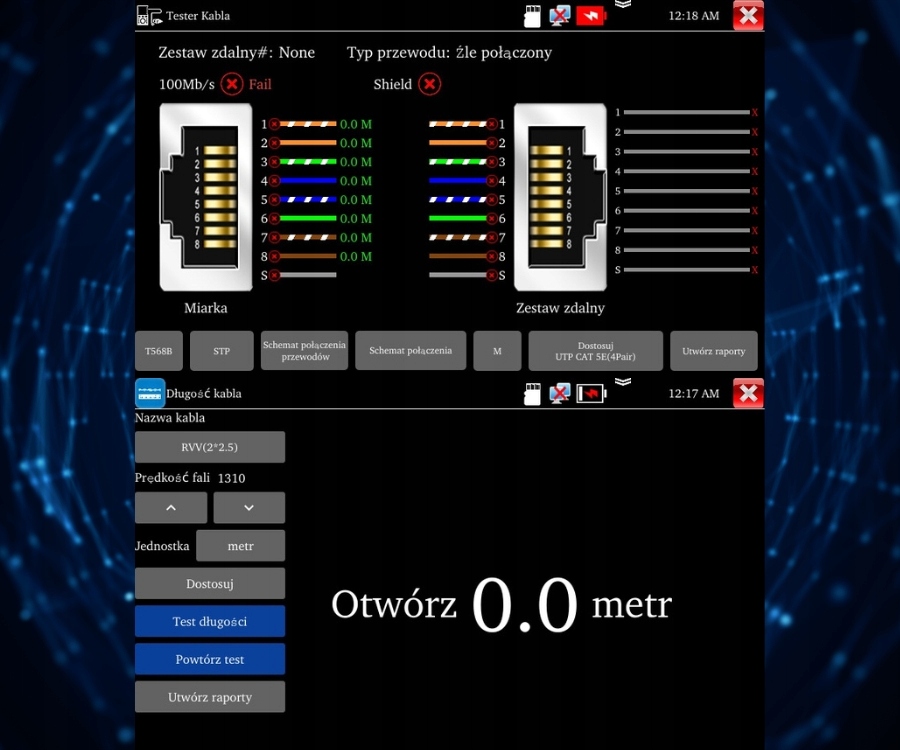The height and width of the screenshot is (750, 900).
Task: Click the Długość kabla app icon
Action: 150,393
